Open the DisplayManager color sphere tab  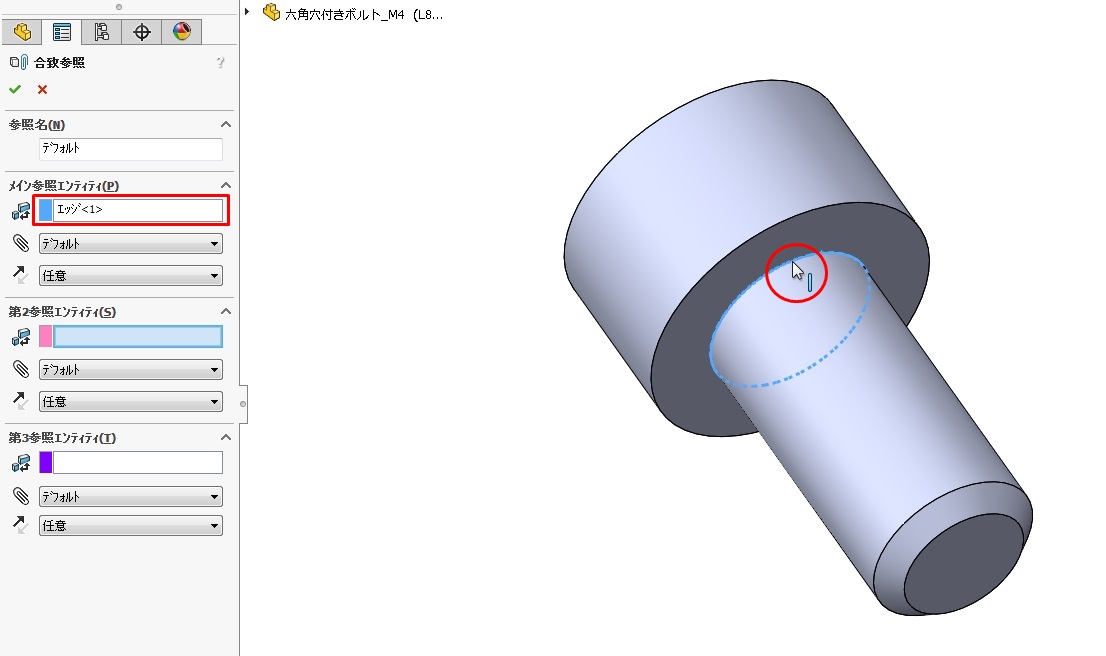(181, 32)
